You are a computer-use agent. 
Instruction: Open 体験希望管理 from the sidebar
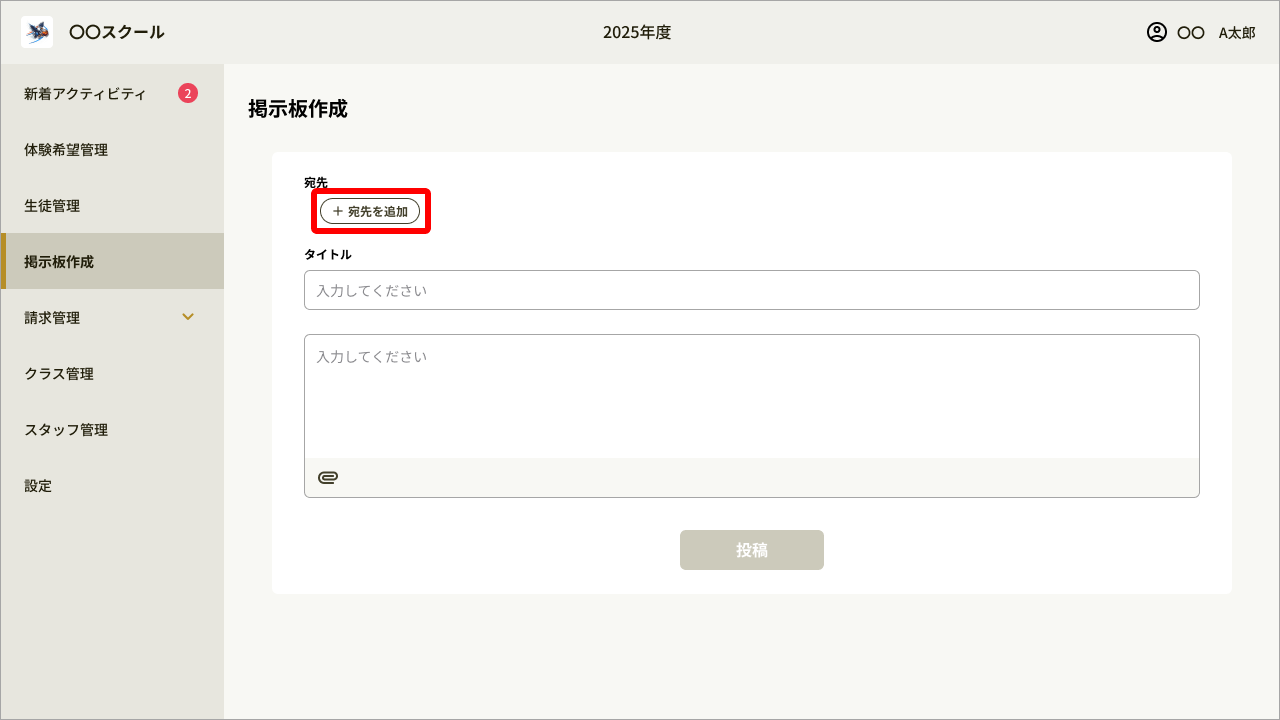(x=65, y=149)
